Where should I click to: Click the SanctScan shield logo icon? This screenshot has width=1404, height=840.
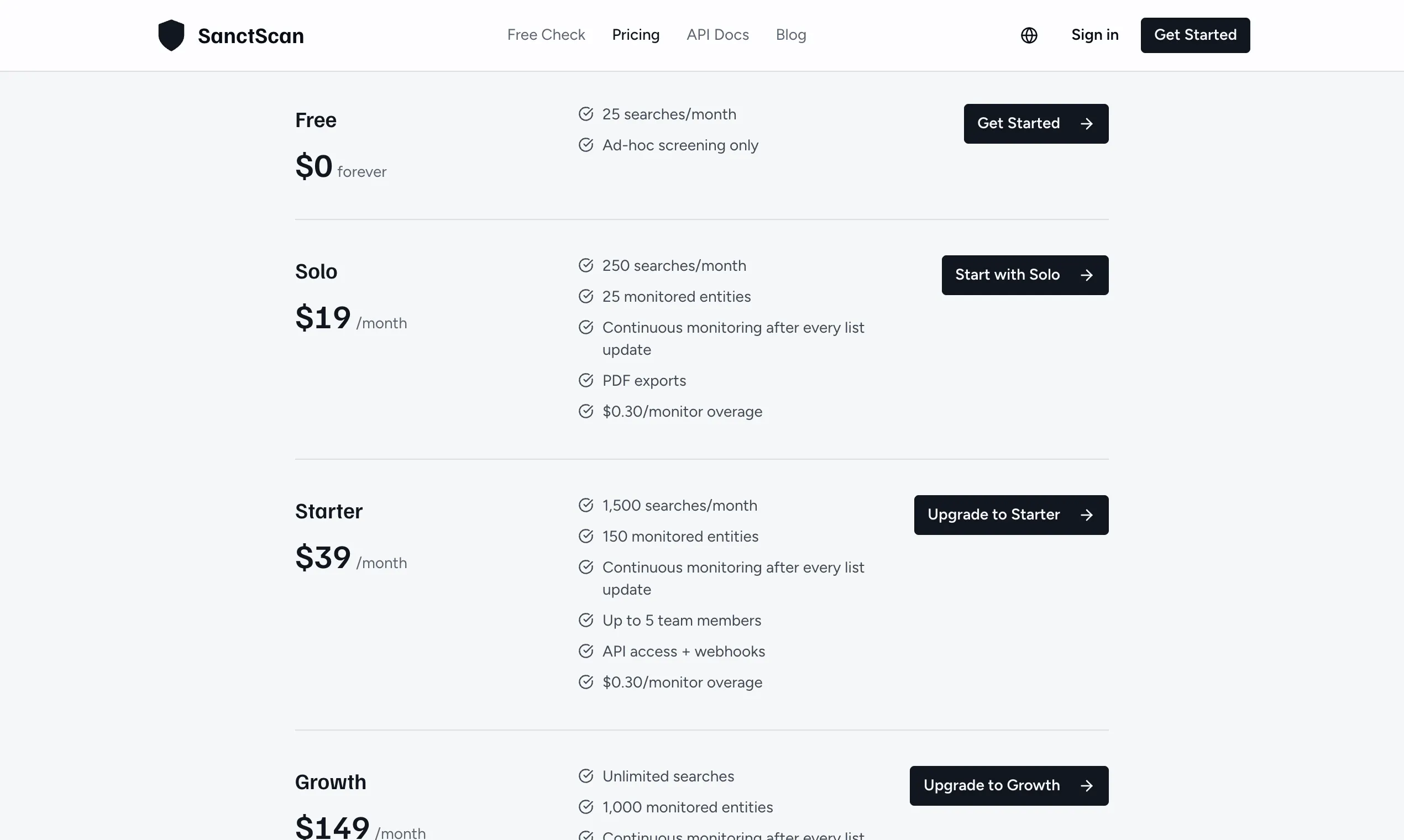coord(171,35)
